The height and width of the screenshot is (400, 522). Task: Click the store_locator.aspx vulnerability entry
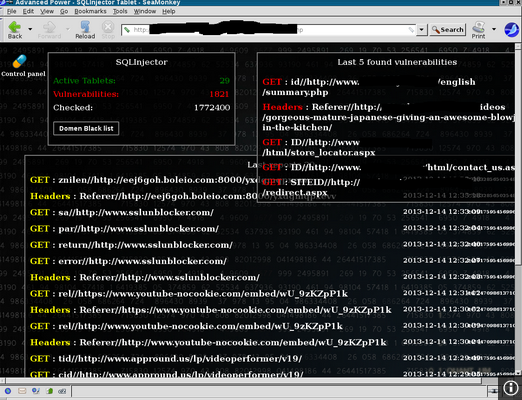pos(347,147)
